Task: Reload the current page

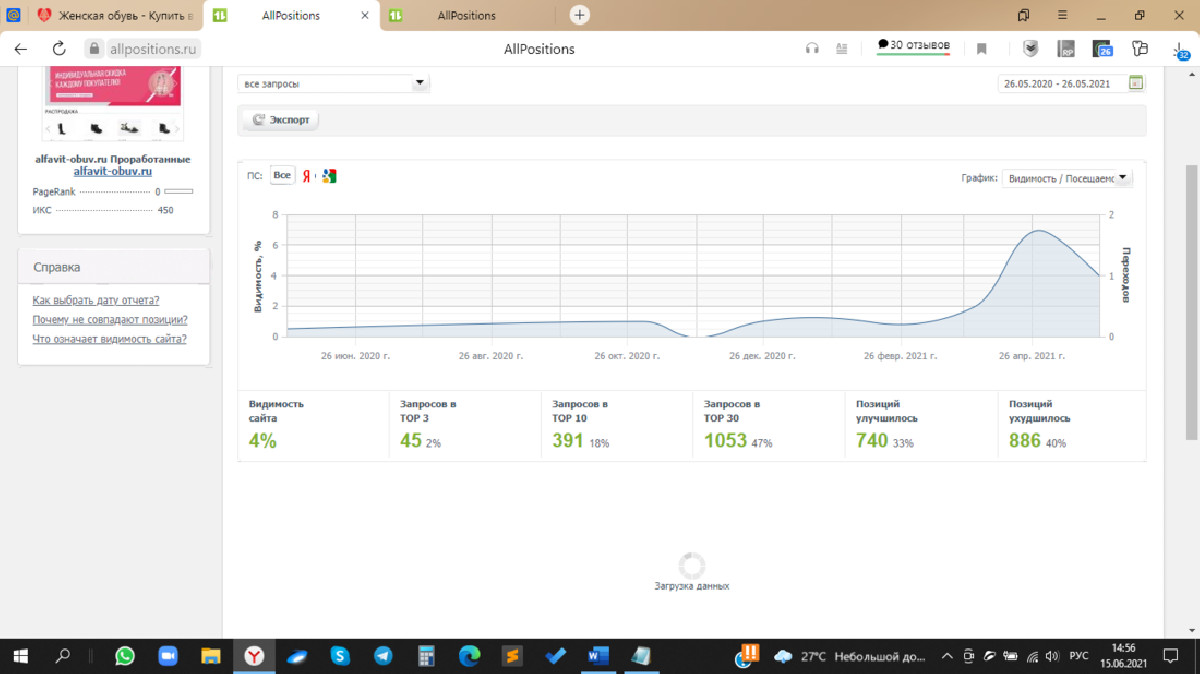Action: [x=58, y=48]
